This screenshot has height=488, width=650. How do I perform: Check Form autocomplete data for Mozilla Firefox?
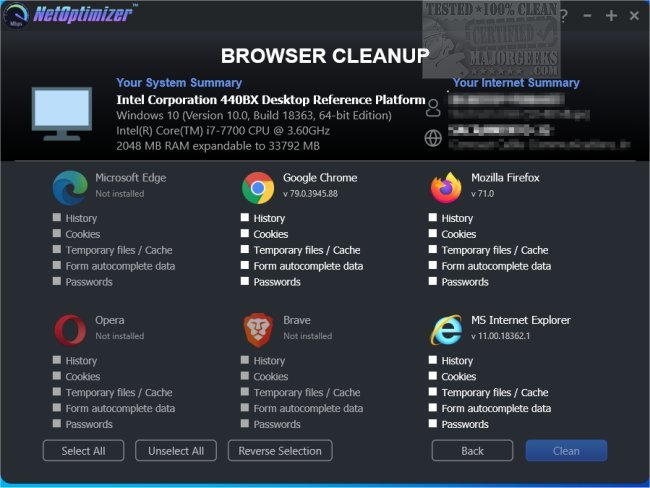coord(433,265)
